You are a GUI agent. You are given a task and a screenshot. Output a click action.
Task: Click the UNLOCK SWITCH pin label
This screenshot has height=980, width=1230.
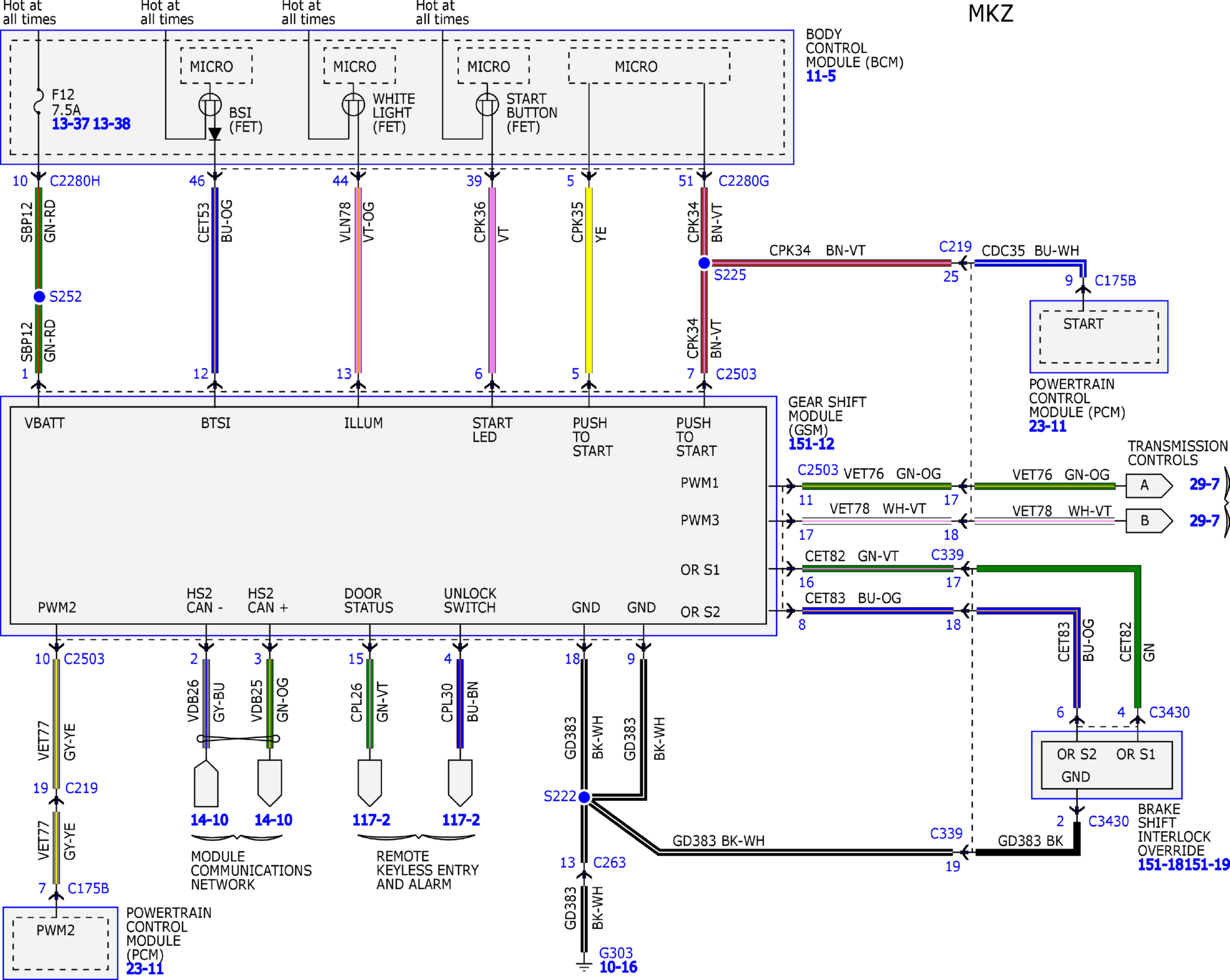coord(470,601)
